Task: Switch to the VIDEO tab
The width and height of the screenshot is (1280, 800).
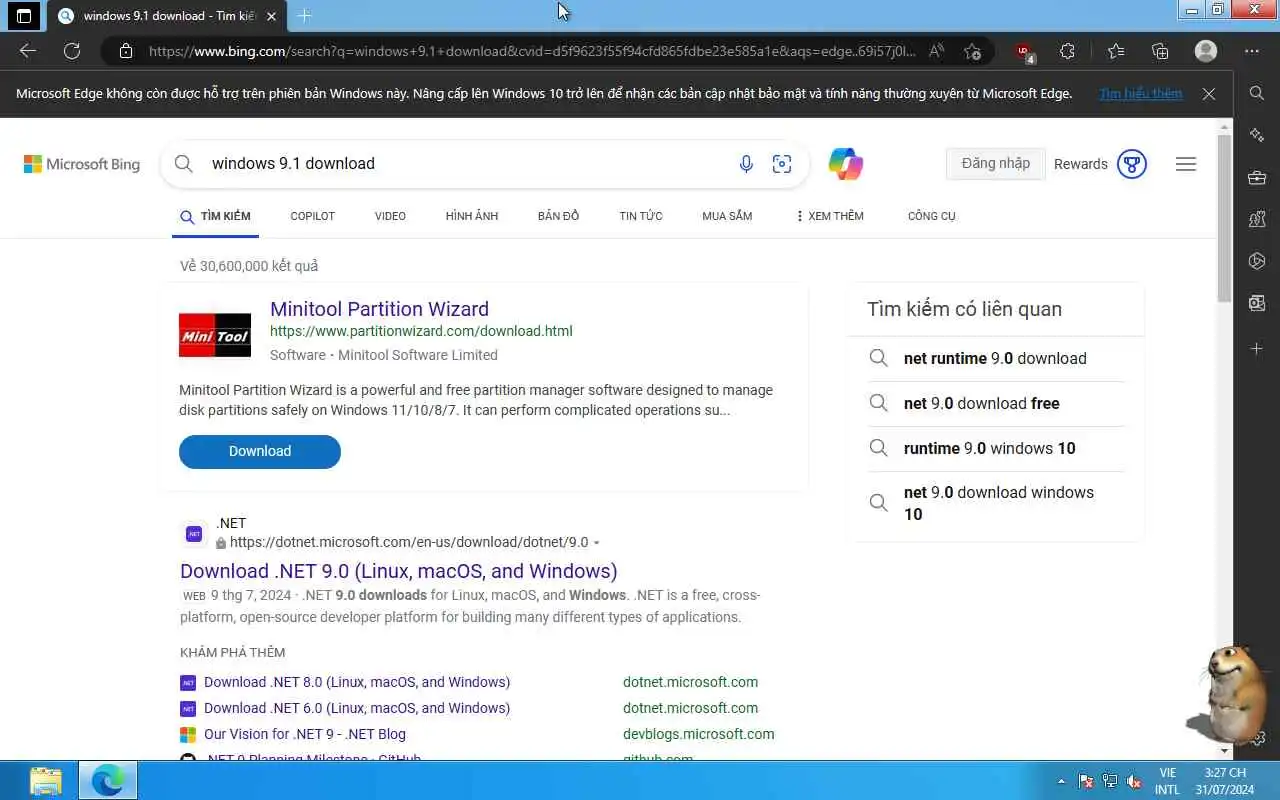Action: [x=390, y=216]
